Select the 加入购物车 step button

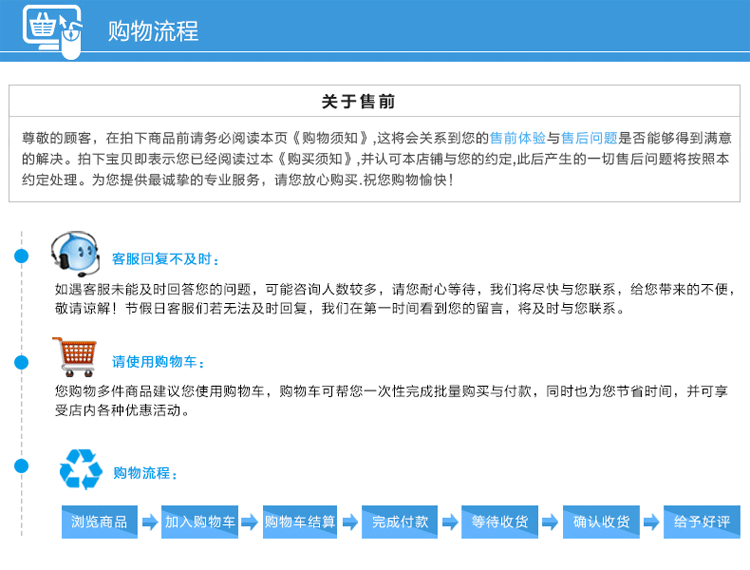pos(200,522)
